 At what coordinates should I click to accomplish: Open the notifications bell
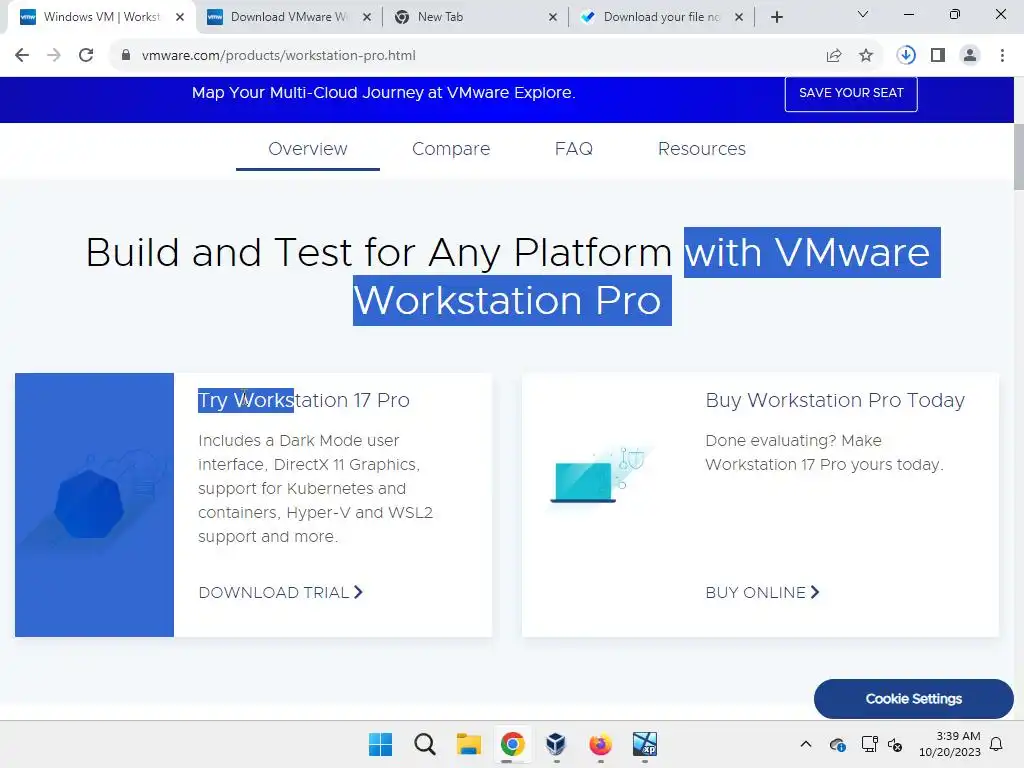click(996, 744)
